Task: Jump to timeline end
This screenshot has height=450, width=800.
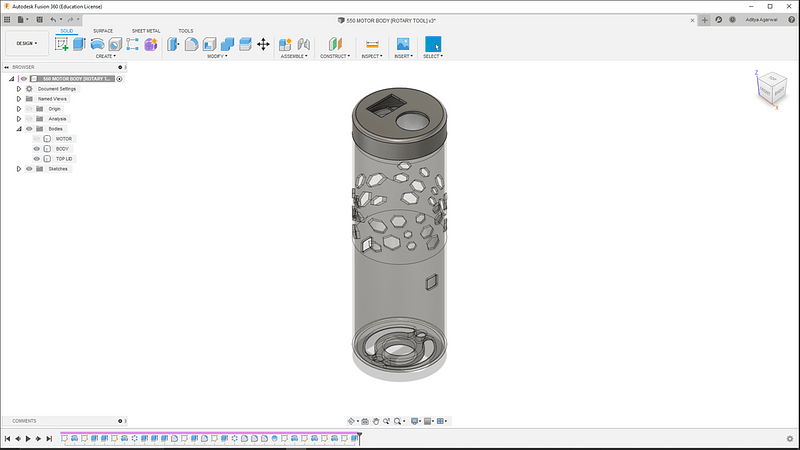Action: point(49,438)
